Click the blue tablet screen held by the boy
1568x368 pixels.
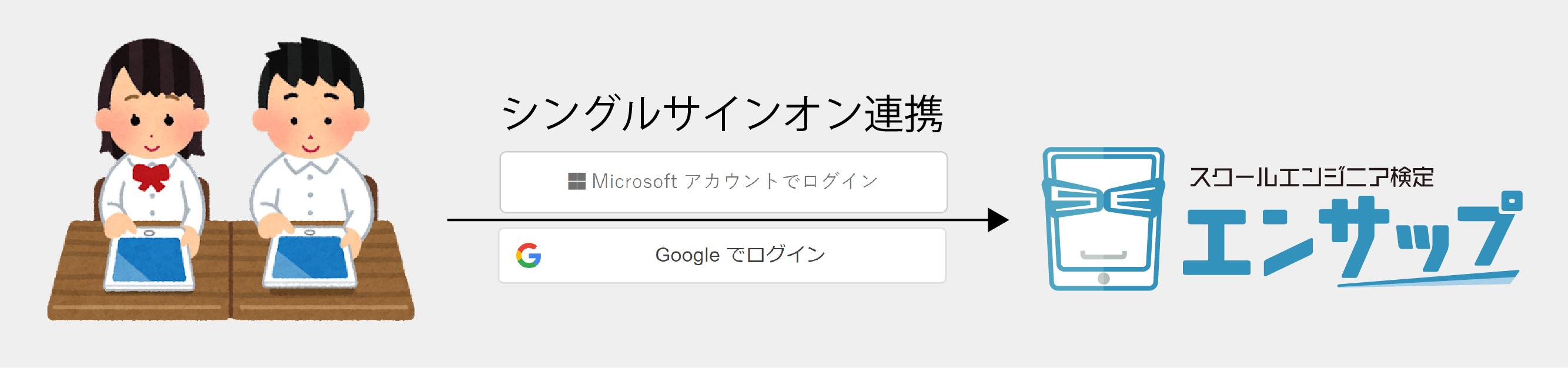pyautogui.click(x=310, y=257)
